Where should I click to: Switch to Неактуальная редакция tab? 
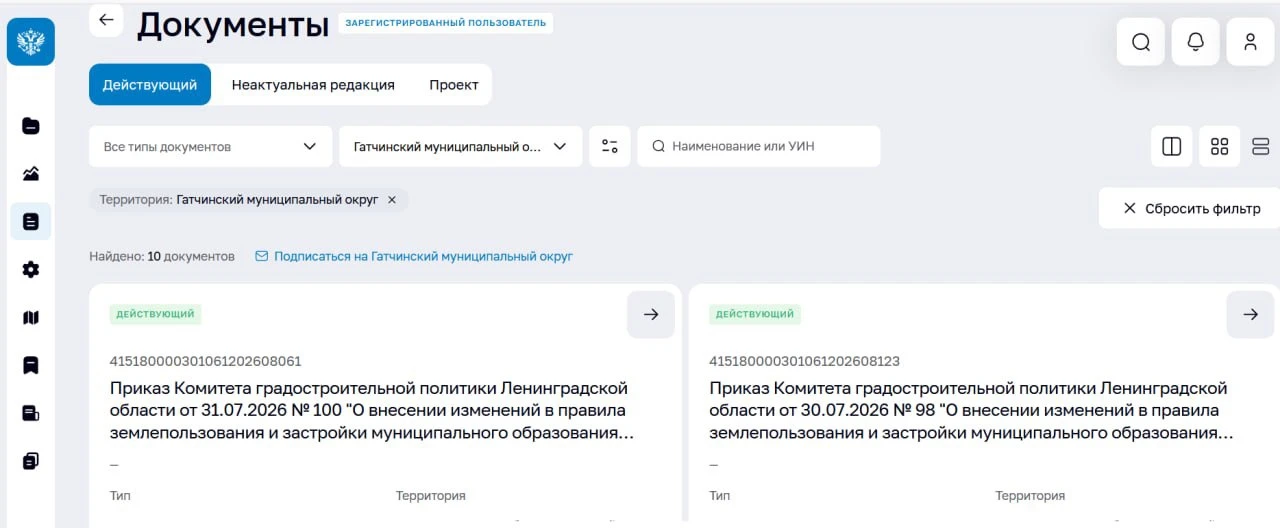313,85
